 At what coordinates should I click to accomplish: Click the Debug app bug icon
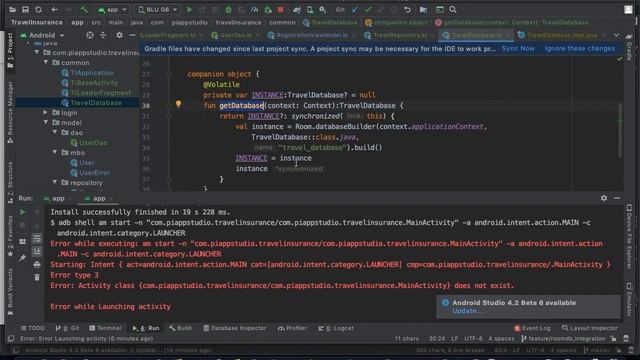[x=229, y=9]
